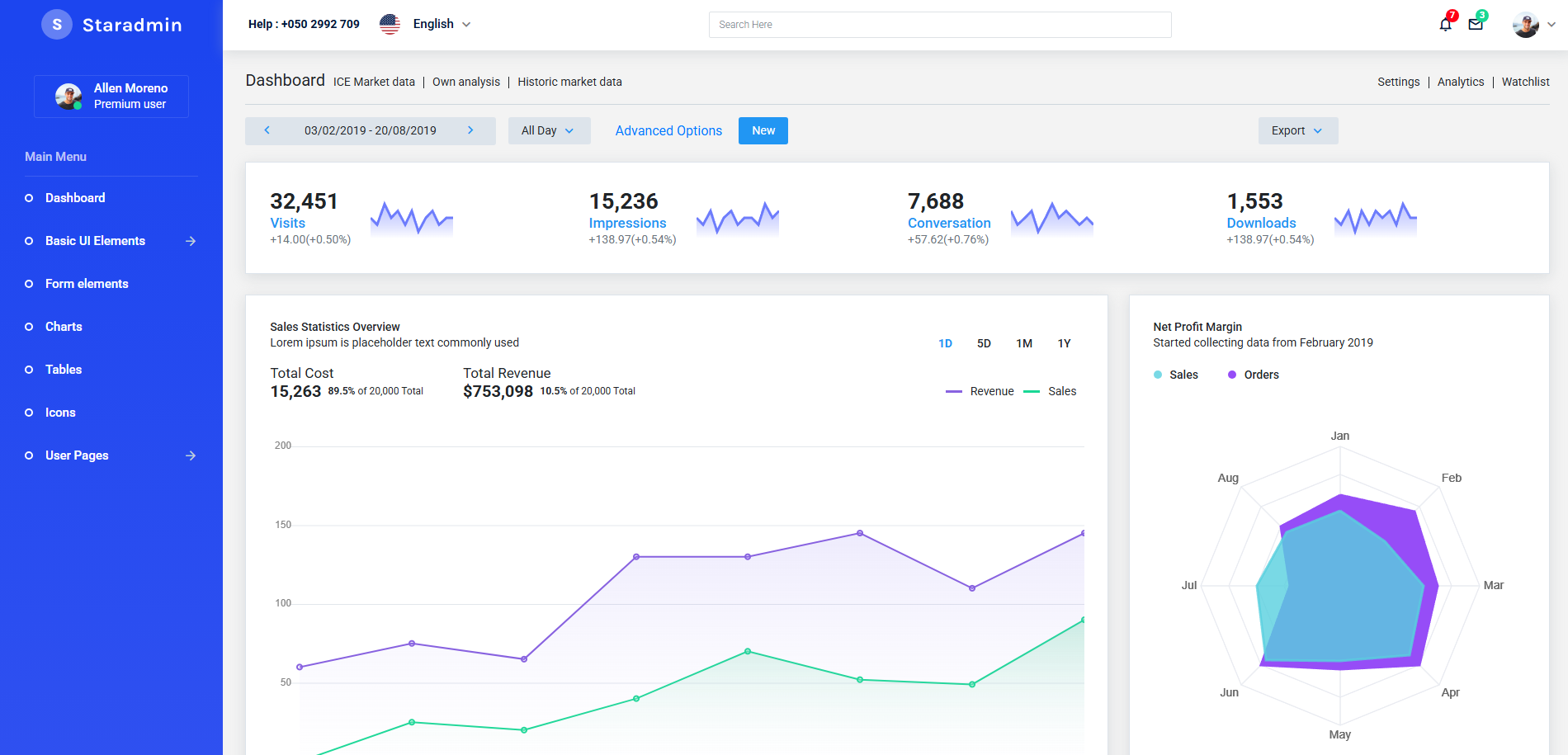This screenshot has height=755, width=1568.
Task: Click the Charts menu bullet icon
Action: point(29,327)
